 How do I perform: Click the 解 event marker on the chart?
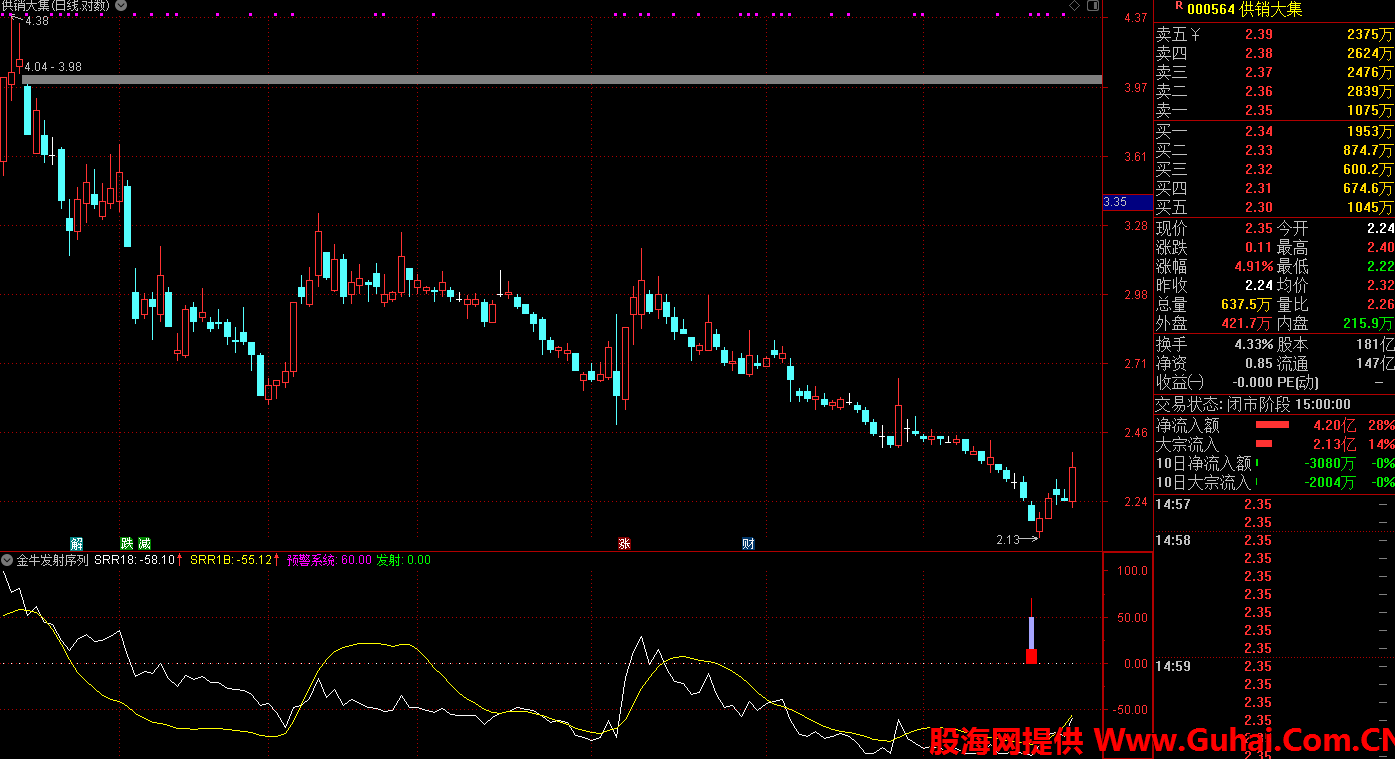coord(76,544)
